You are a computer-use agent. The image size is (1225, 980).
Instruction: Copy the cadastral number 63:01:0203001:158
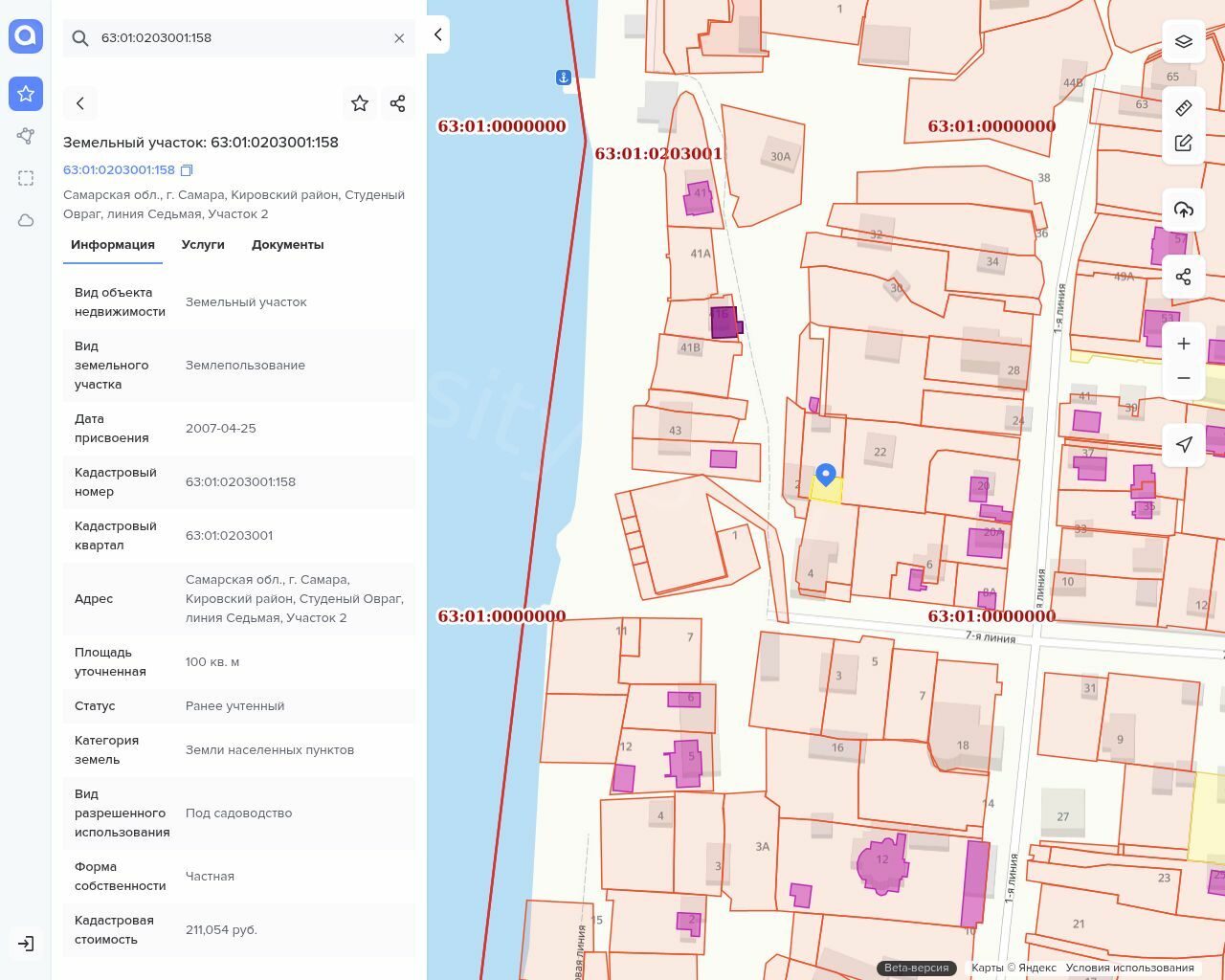coord(187,170)
